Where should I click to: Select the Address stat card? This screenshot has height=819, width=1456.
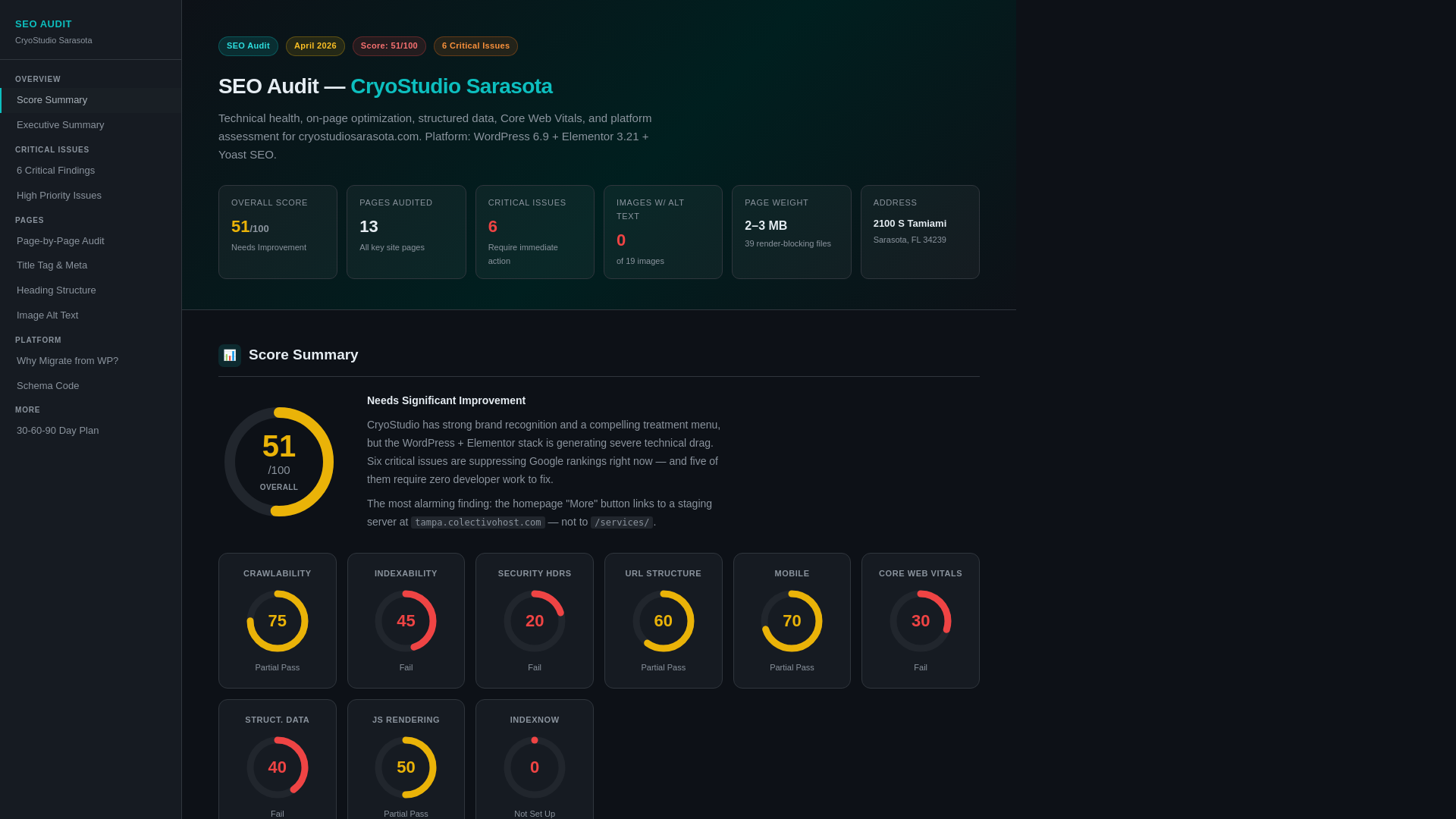[x=920, y=232]
